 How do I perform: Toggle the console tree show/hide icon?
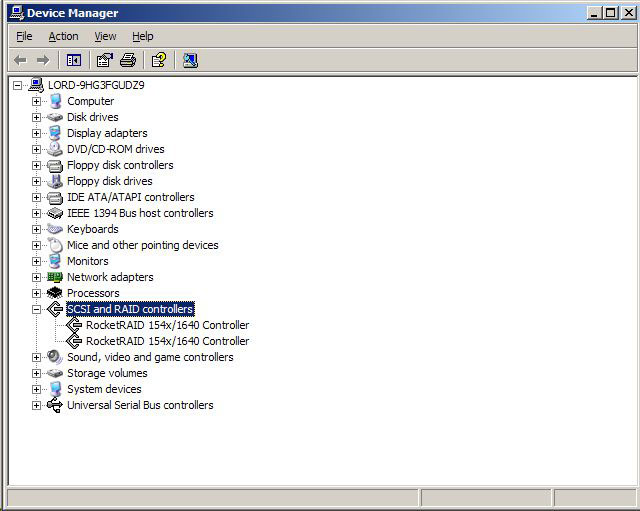(74, 60)
